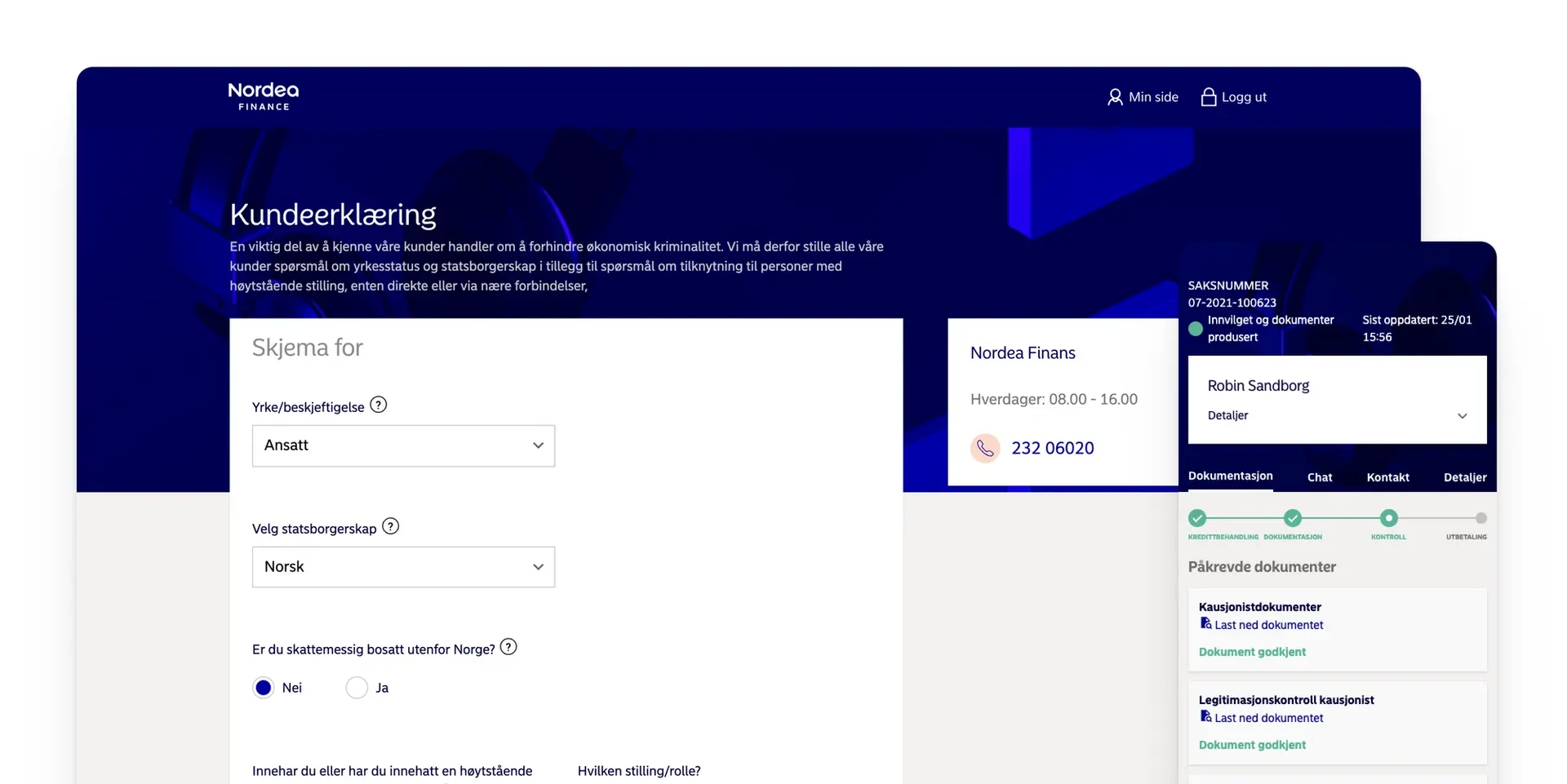This screenshot has height=784, width=1567.
Task: Switch to the Detaljer tab
Action: [1464, 477]
